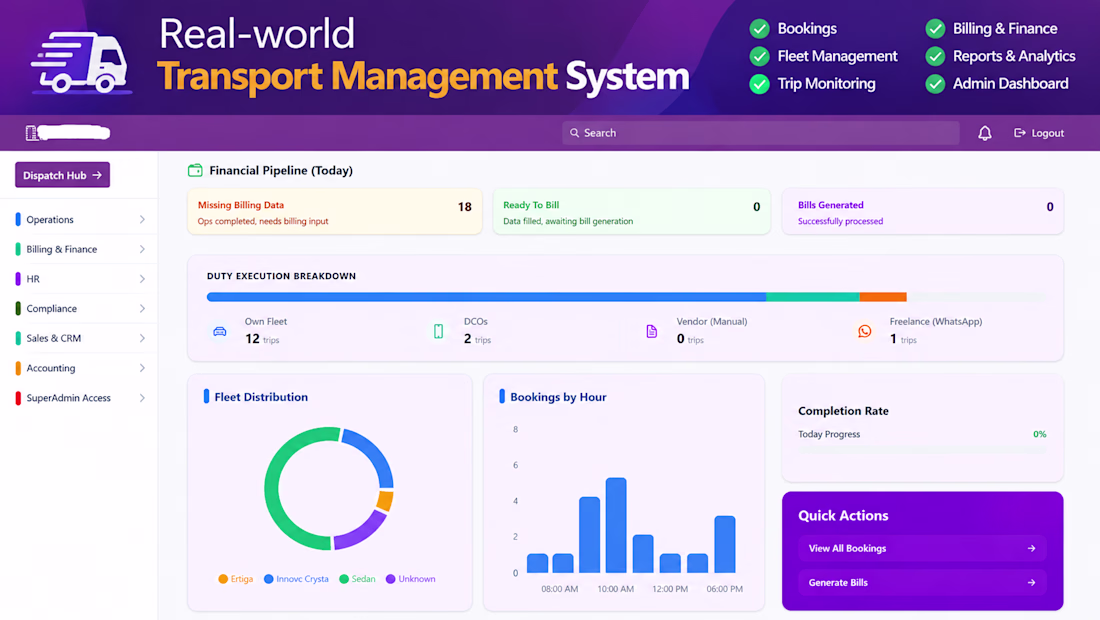
Task: Click the Unknown legend label
Action: point(417,579)
